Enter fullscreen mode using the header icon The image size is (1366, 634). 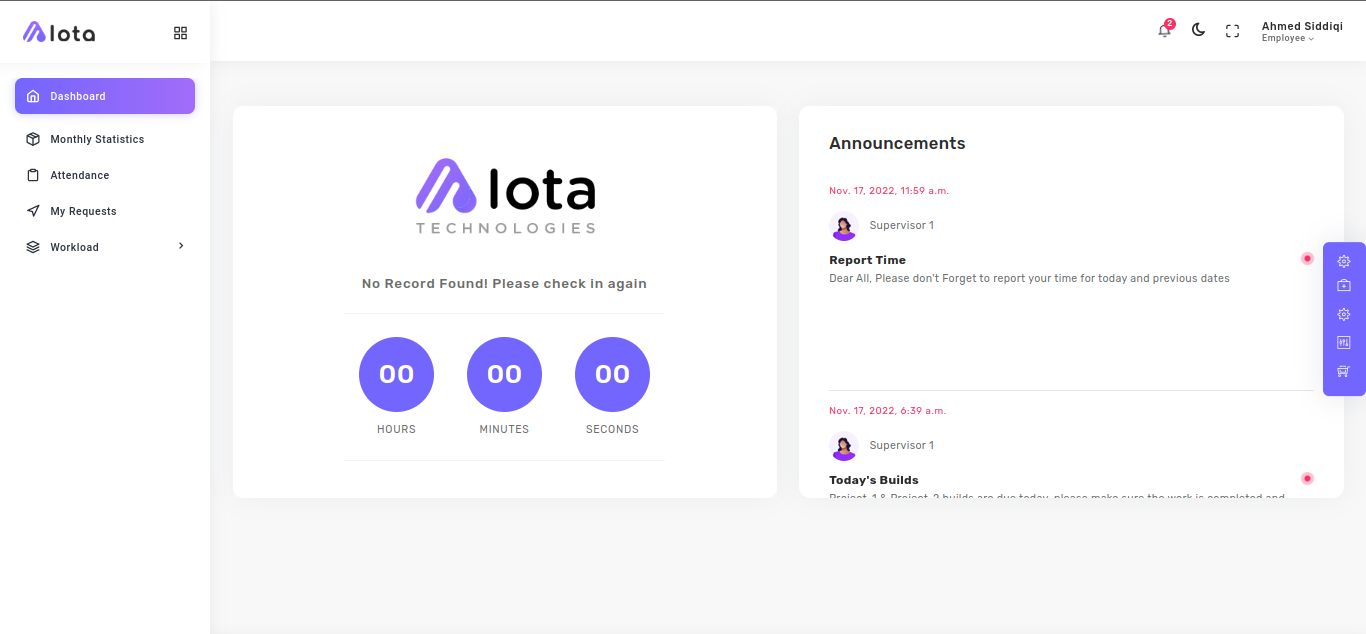coord(1232,31)
